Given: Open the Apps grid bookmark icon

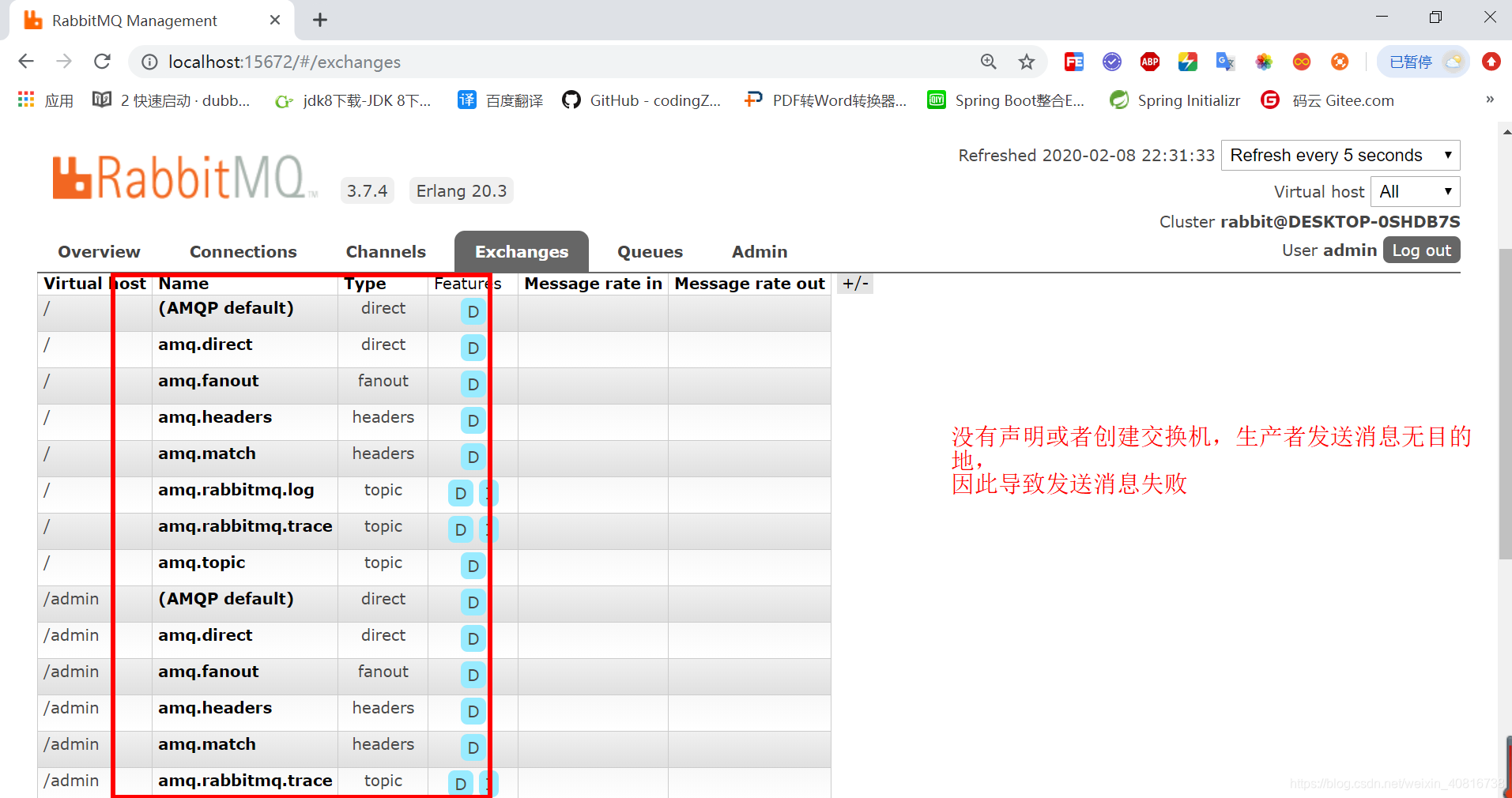Looking at the screenshot, I should (26, 100).
